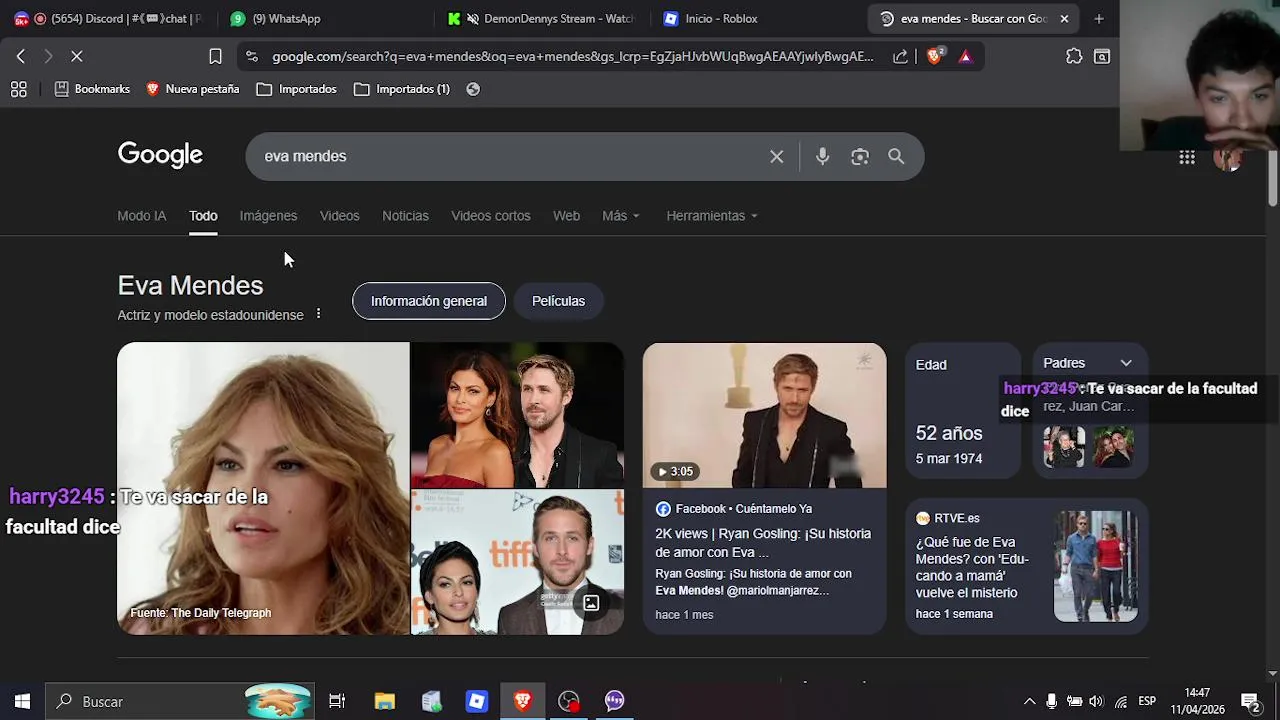Select Videos cortos search tab
Image resolution: width=1280 pixels, height=720 pixels.
(490, 216)
